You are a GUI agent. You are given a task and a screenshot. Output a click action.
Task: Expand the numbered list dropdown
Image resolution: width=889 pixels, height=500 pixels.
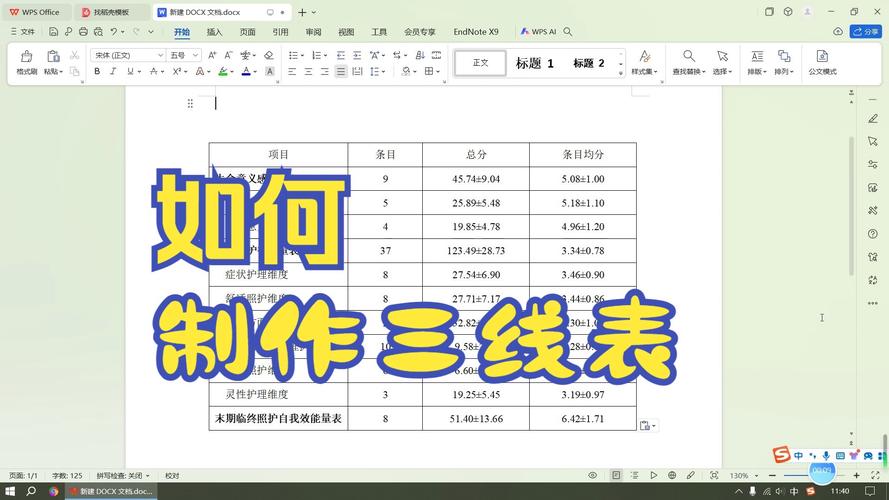tap(326, 56)
